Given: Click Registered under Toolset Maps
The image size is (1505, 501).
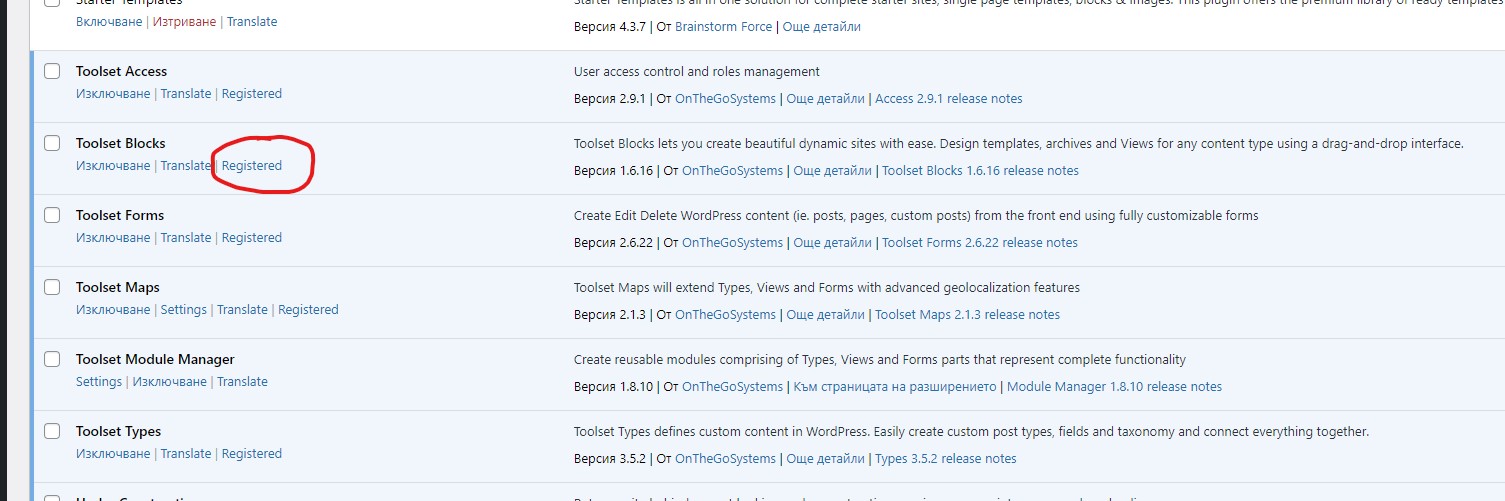Looking at the screenshot, I should [308, 309].
